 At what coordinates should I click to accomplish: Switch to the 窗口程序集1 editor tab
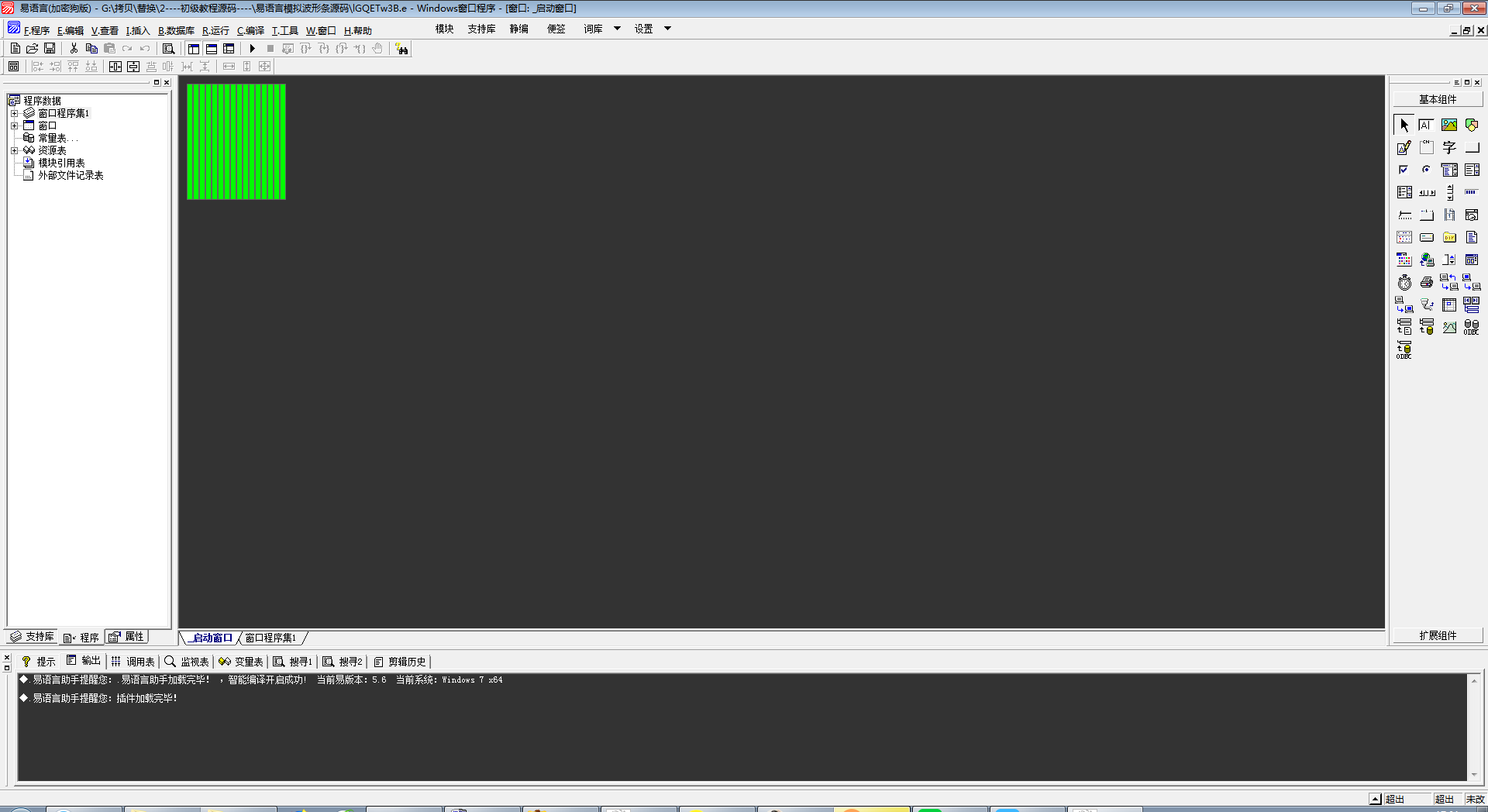[270, 638]
